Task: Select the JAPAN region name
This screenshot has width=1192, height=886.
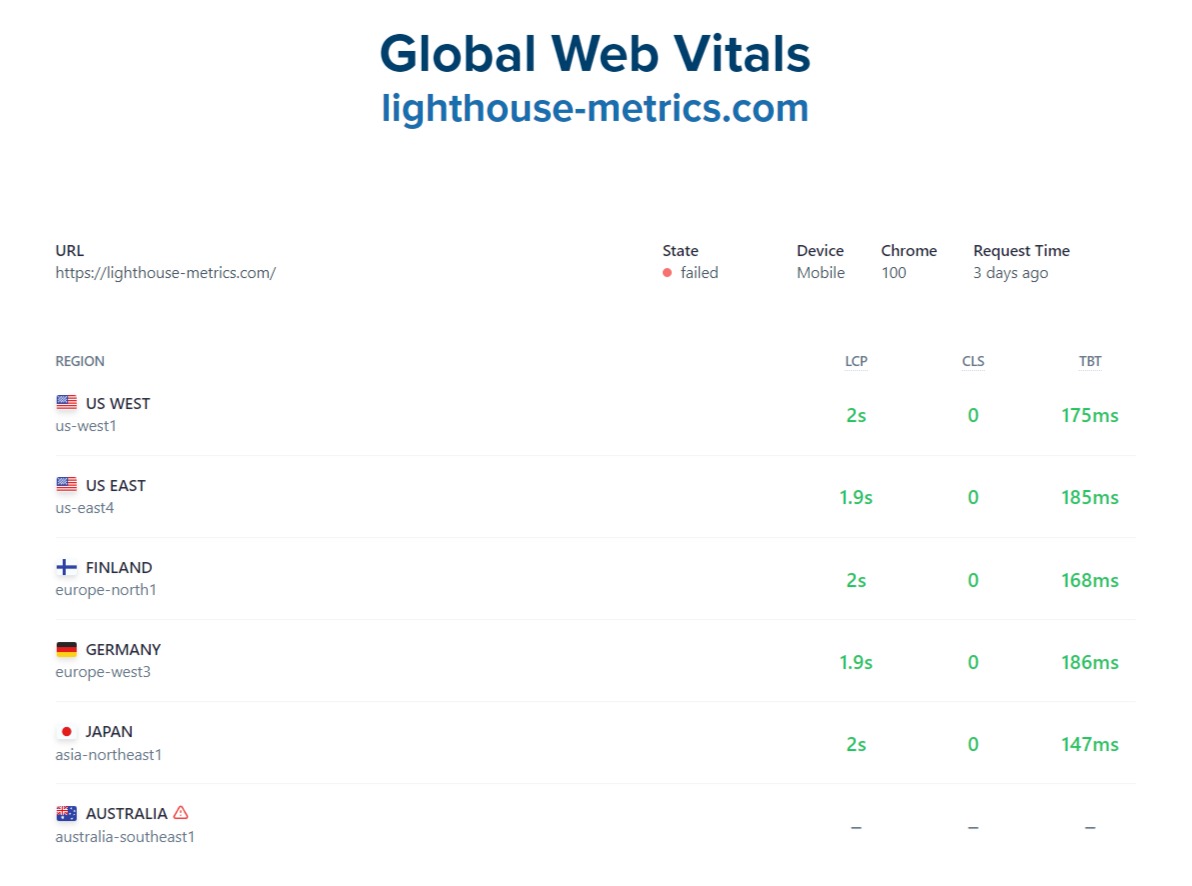Action: (109, 732)
